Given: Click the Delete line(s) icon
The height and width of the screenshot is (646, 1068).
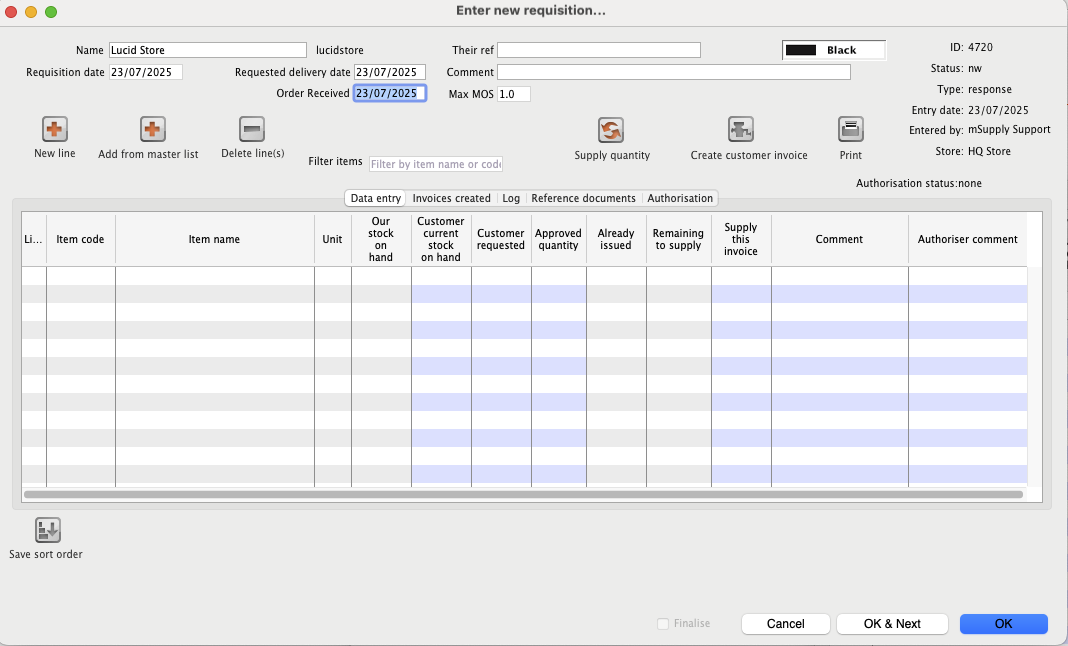Looking at the screenshot, I should coord(252,129).
